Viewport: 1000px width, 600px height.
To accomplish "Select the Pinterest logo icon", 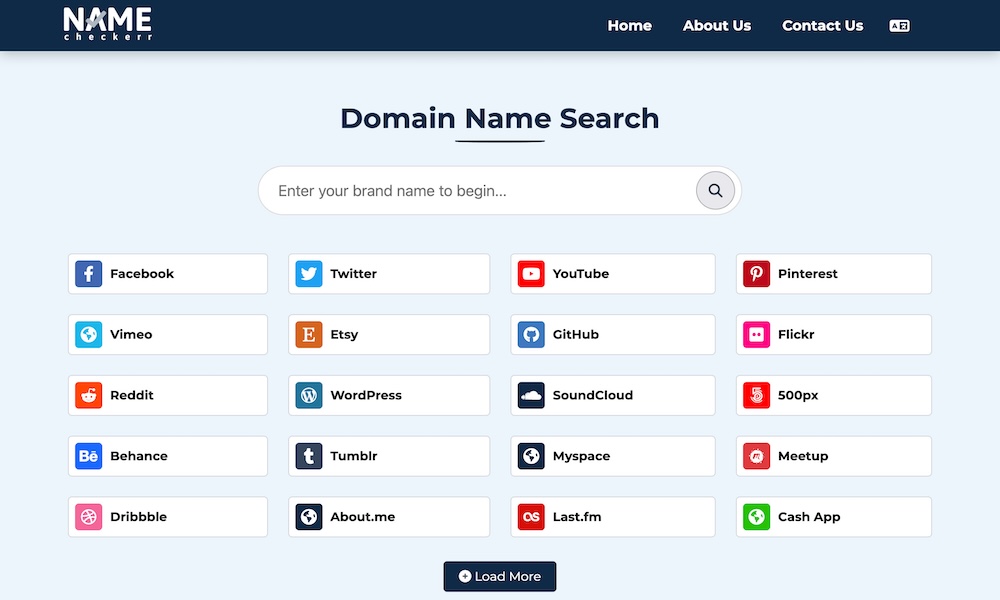I will 756,274.
